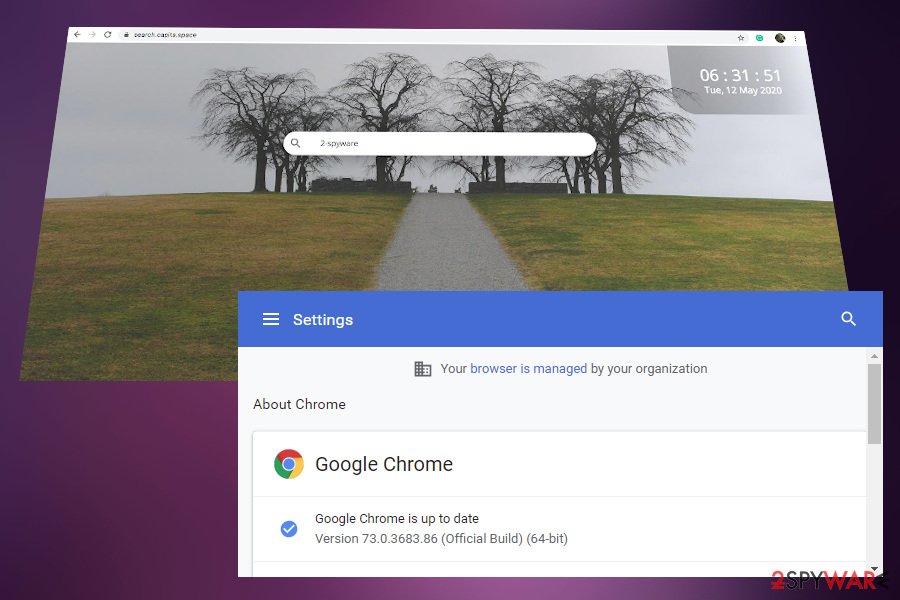Select the address bar URL search.capita.space
Viewport: 900px width, 600px height.
coord(165,35)
